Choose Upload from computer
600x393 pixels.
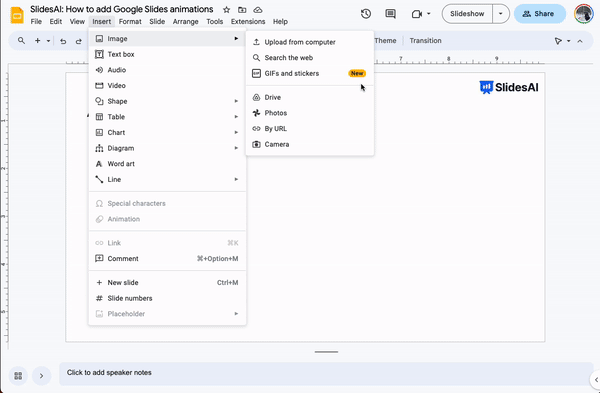click(310, 42)
